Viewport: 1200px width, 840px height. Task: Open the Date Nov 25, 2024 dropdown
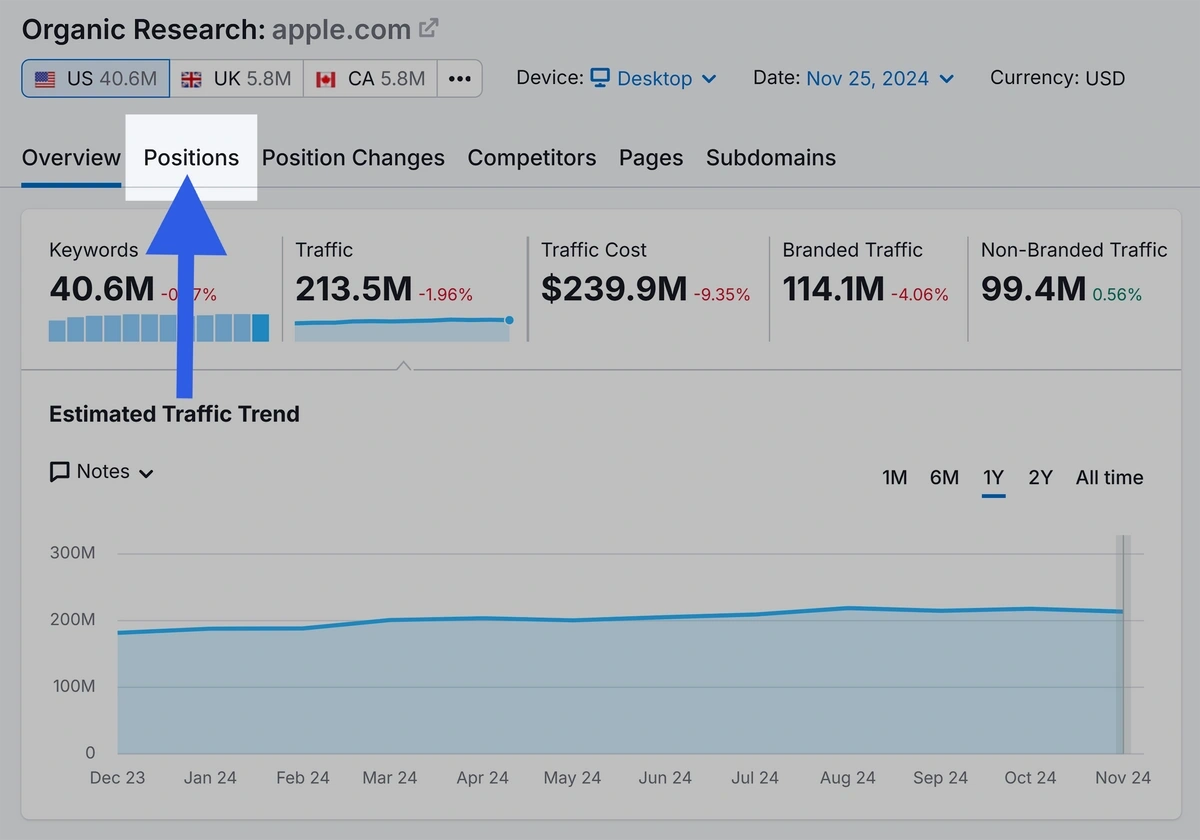click(x=880, y=78)
